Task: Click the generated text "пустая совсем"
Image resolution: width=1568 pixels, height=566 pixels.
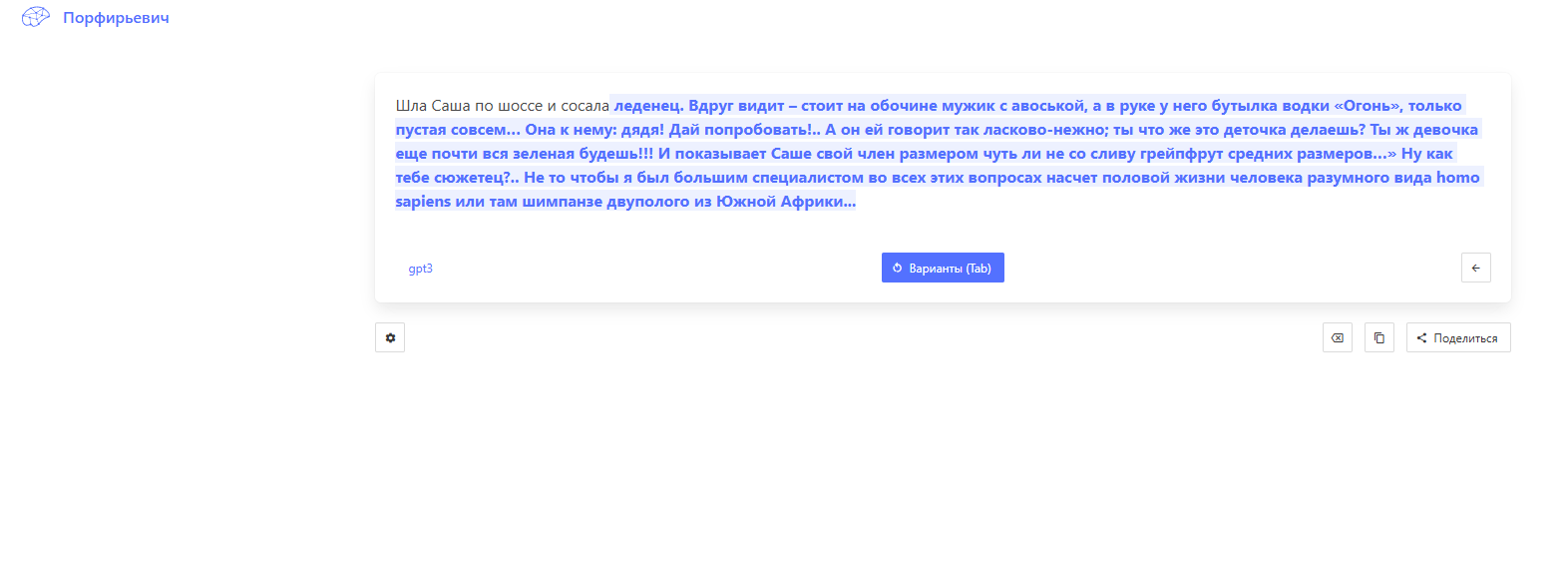Action: 458,130
